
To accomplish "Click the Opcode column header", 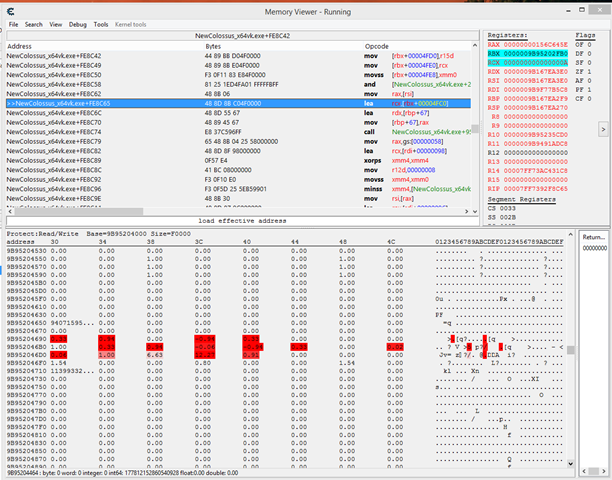I will click(377, 46).
